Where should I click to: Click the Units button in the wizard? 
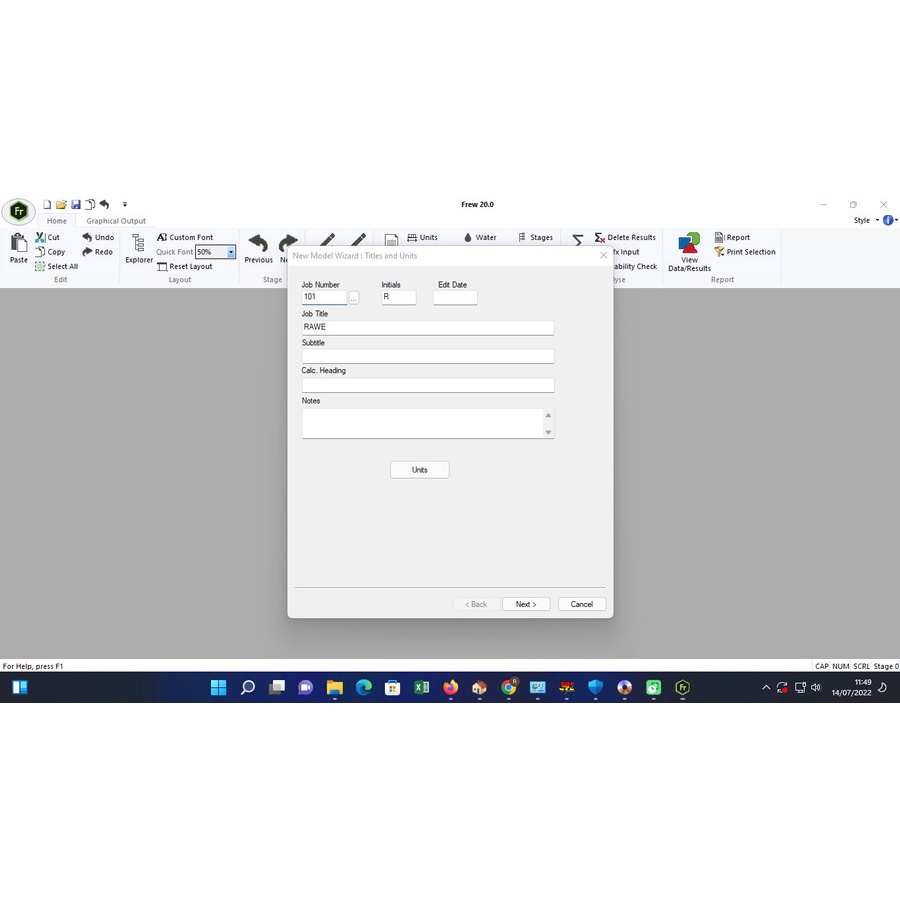[420, 470]
